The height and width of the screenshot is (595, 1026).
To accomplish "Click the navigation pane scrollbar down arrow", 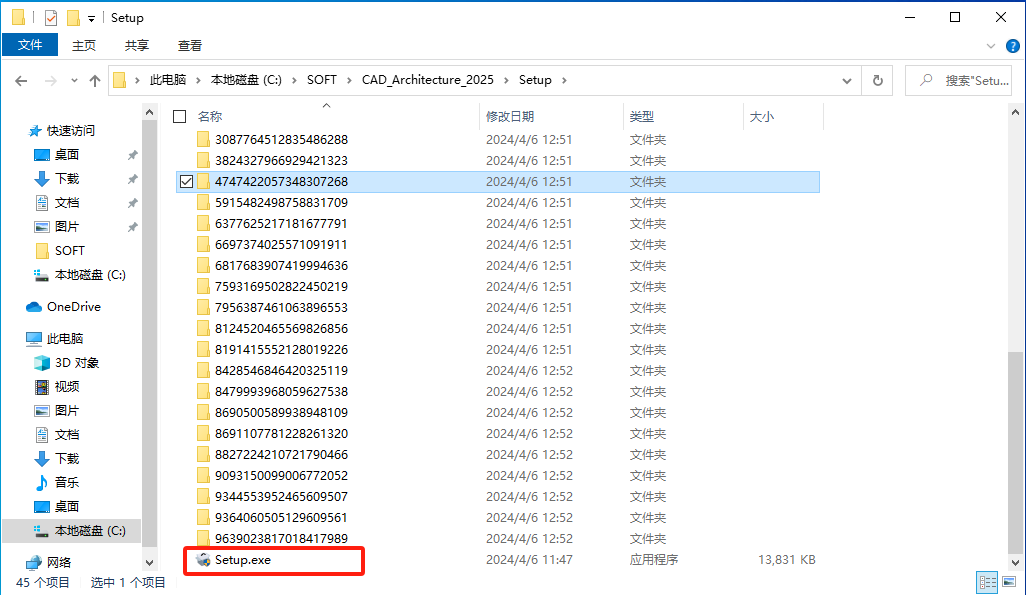I will click(x=149, y=563).
